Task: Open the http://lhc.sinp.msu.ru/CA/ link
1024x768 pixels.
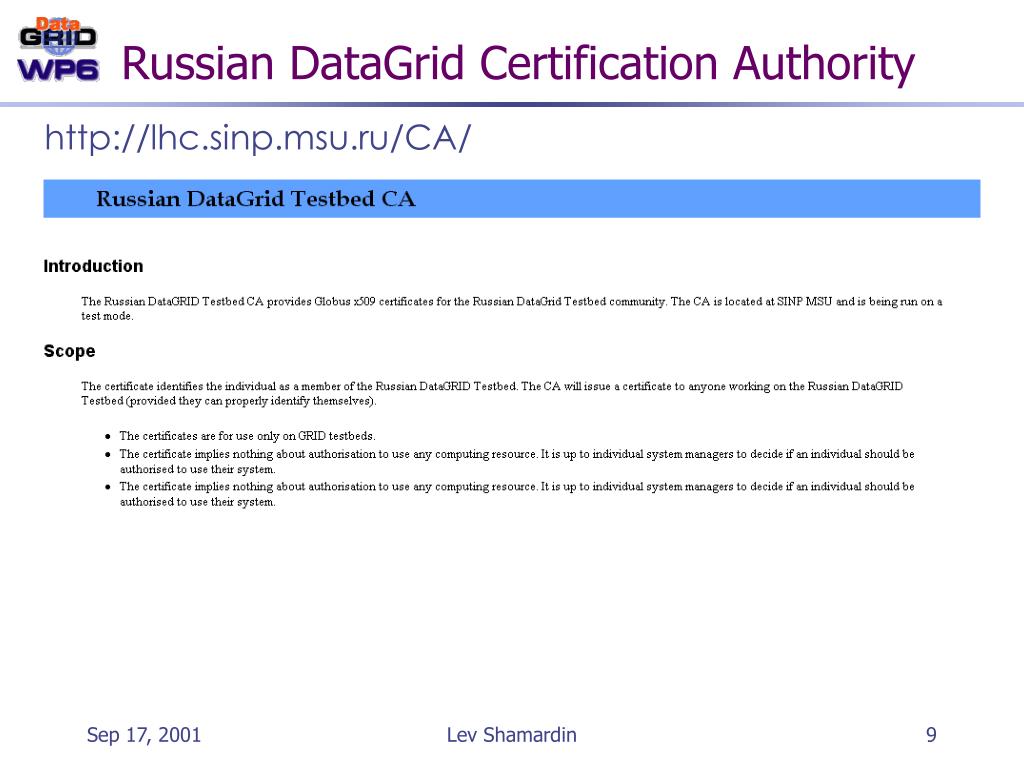Action: click(257, 137)
